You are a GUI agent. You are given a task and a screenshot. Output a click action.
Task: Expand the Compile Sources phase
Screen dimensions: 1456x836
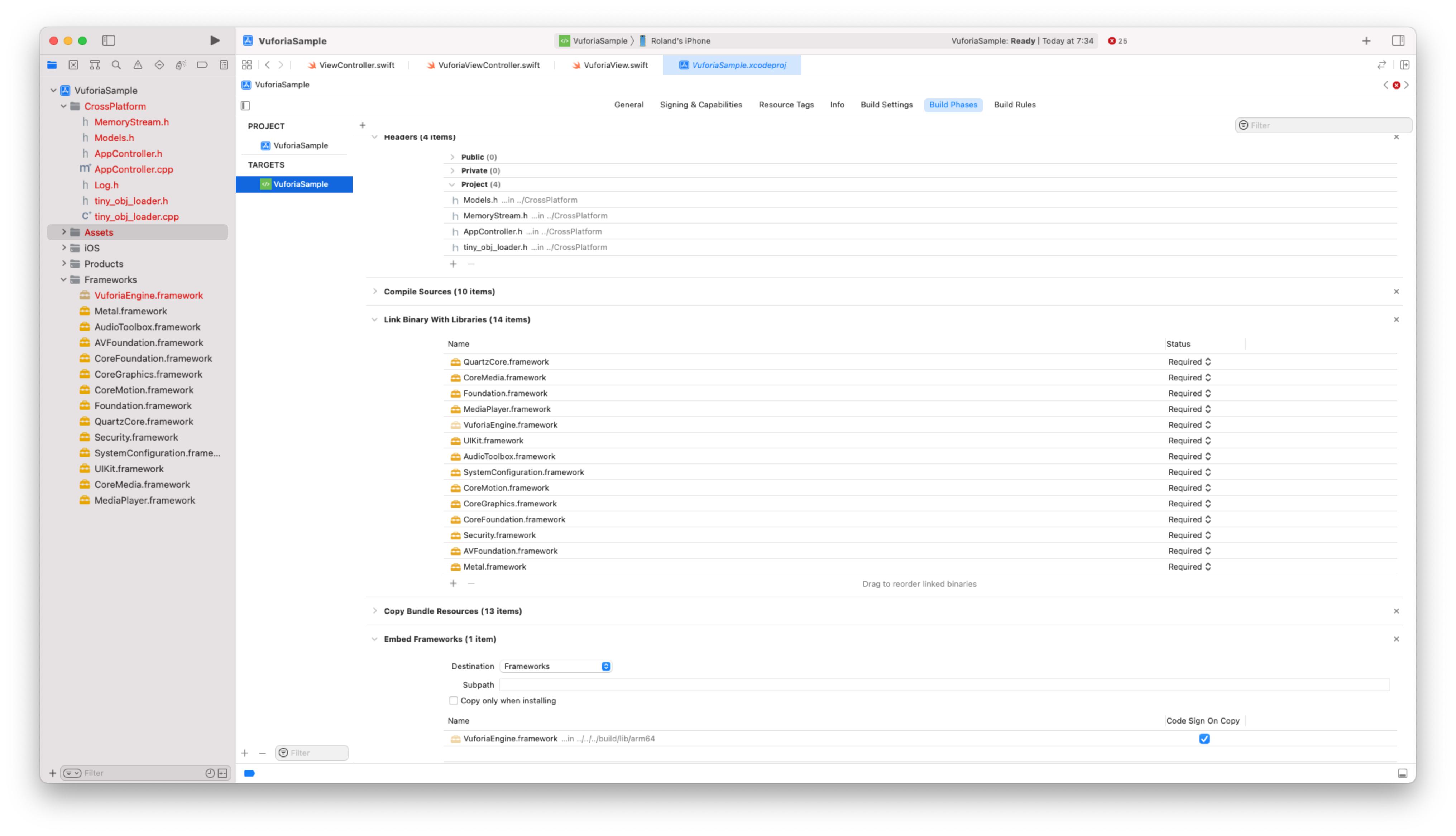click(x=374, y=292)
